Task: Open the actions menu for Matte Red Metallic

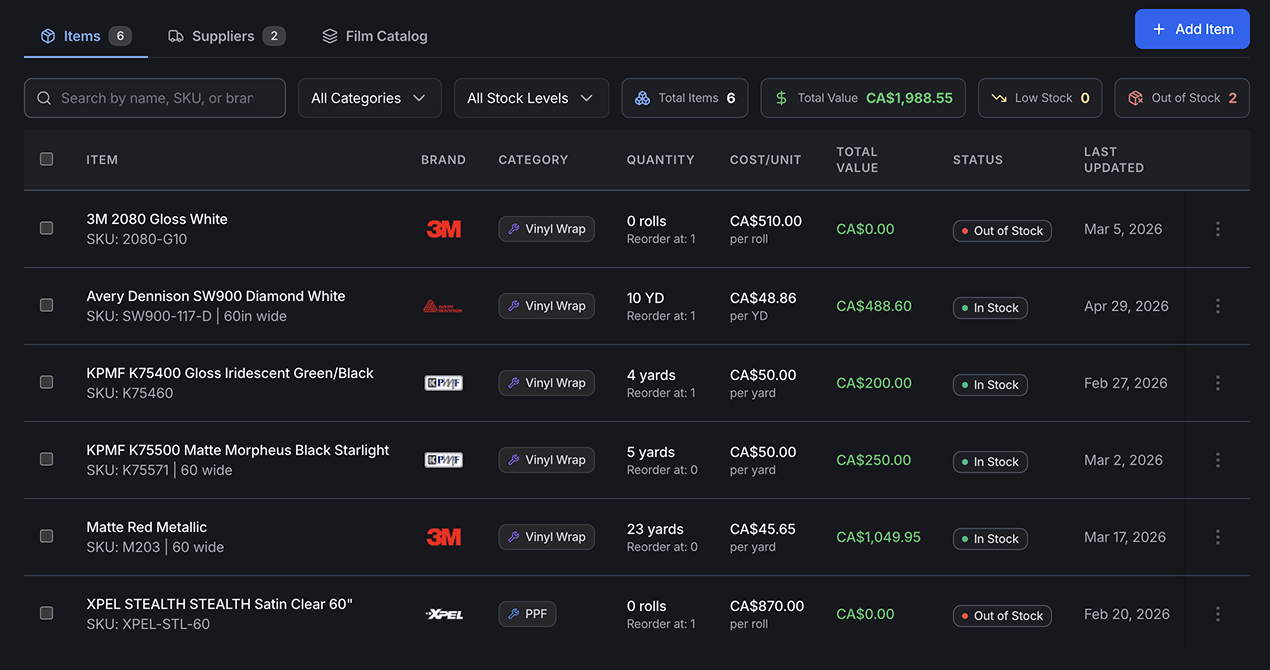Action: click(1218, 537)
